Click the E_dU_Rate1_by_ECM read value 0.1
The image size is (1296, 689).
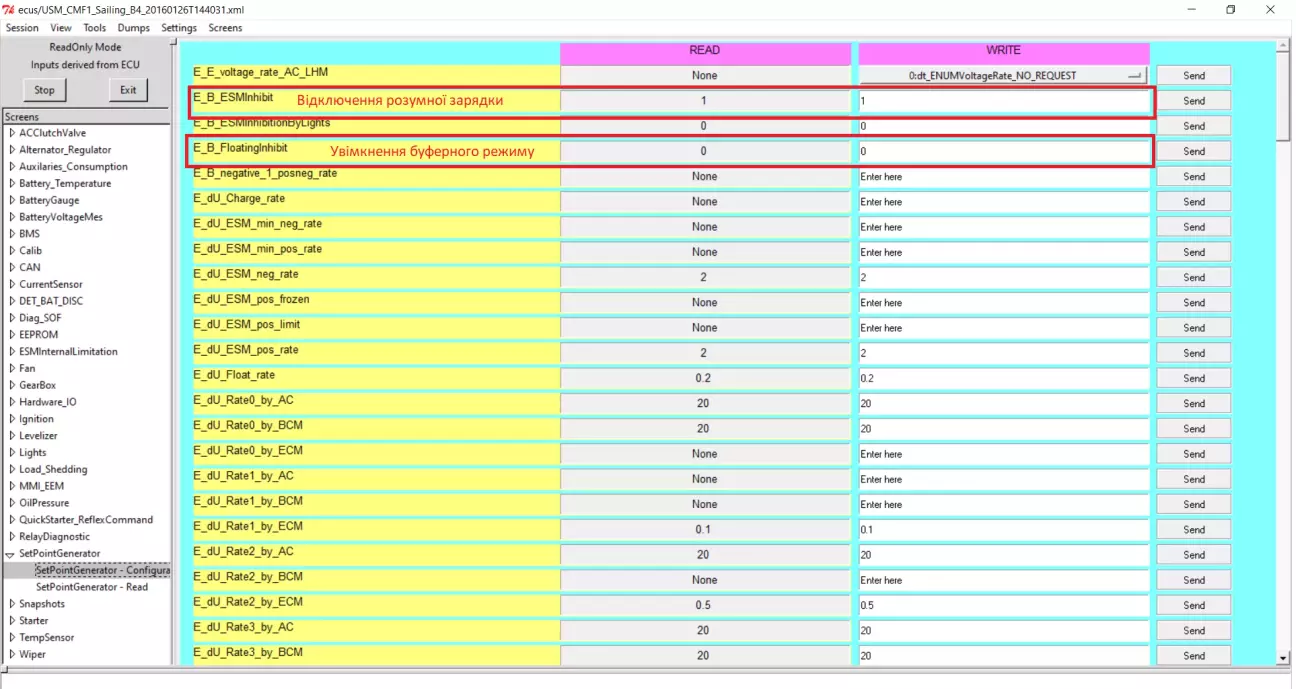(704, 529)
